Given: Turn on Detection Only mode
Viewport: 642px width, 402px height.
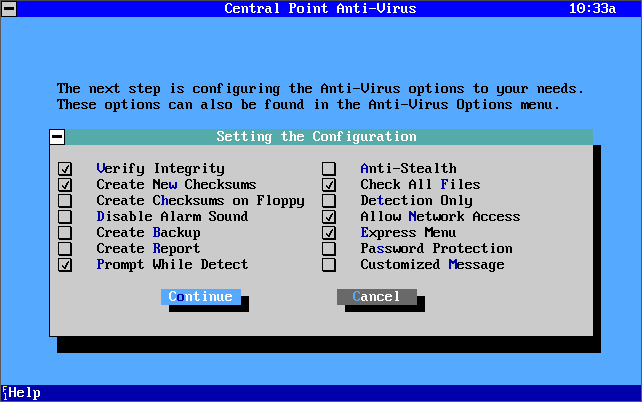Looking at the screenshot, I should click(329, 201).
